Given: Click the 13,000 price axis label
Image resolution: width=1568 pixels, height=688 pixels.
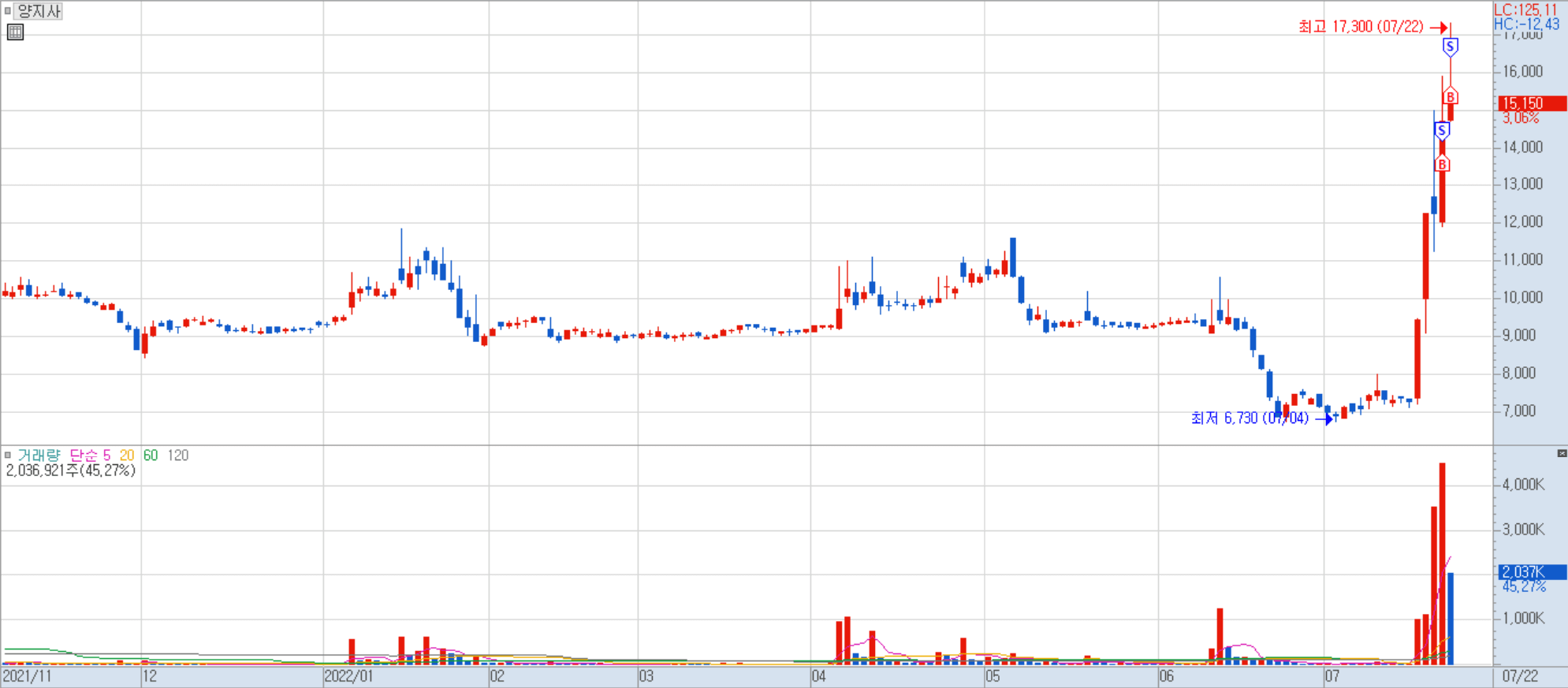Looking at the screenshot, I should pos(1522,184).
